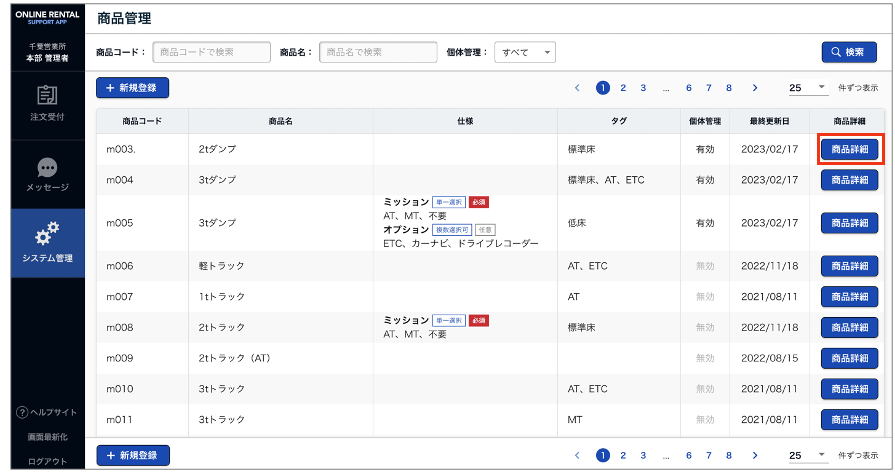Click ログアウト in the sidebar
895x472 pixels.
pyautogui.click(x=46, y=461)
